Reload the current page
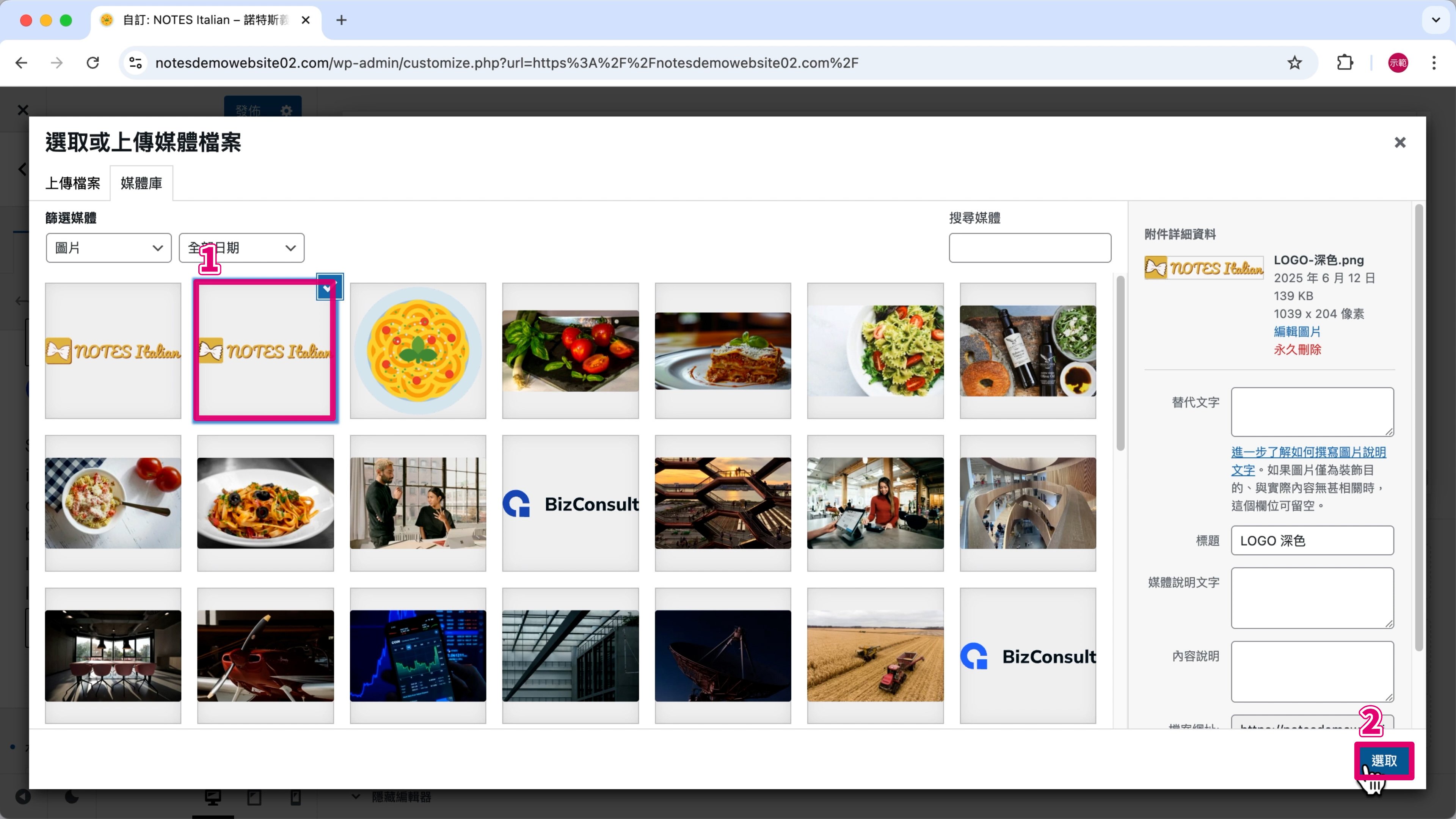The image size is (1456, 819). click(93, 63)
